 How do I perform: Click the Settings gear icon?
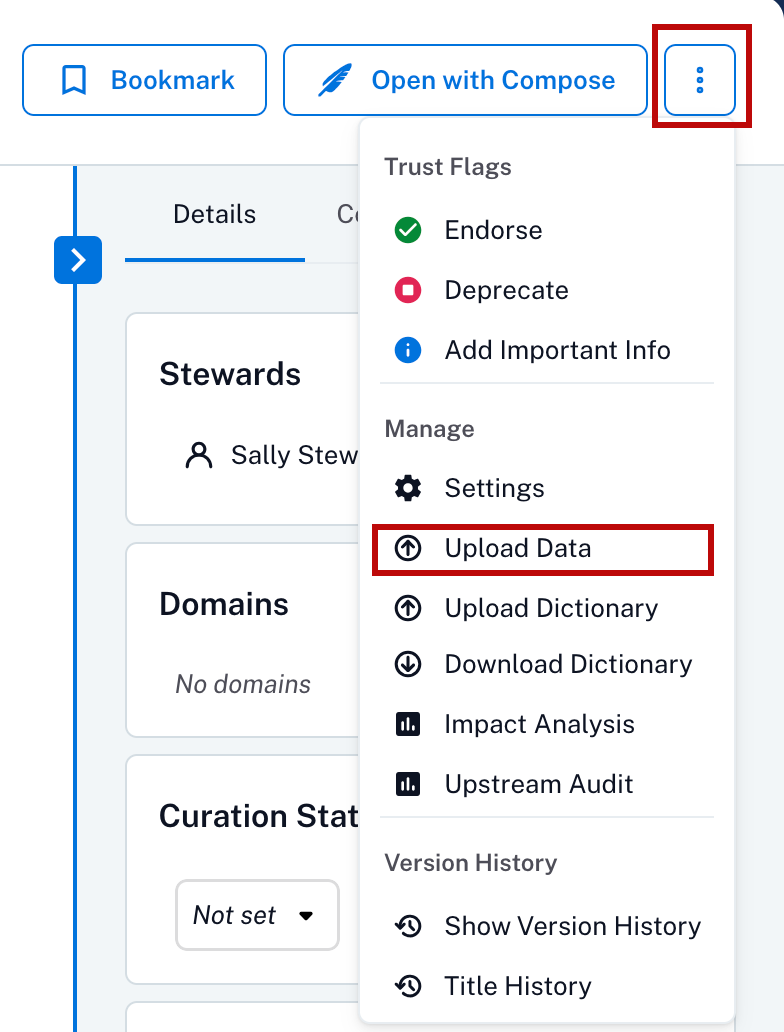pyautogui.click(x=407, y=488)
